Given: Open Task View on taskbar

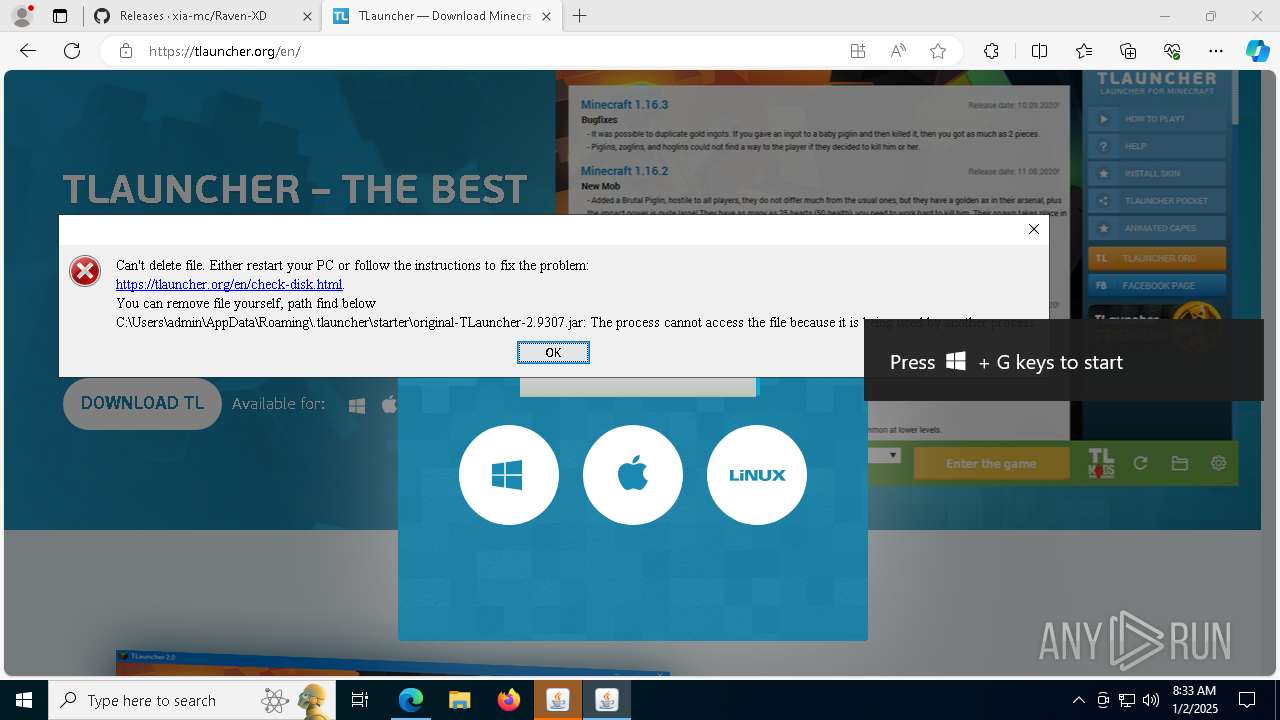Looking at the screenshot, I should point(361,700).
